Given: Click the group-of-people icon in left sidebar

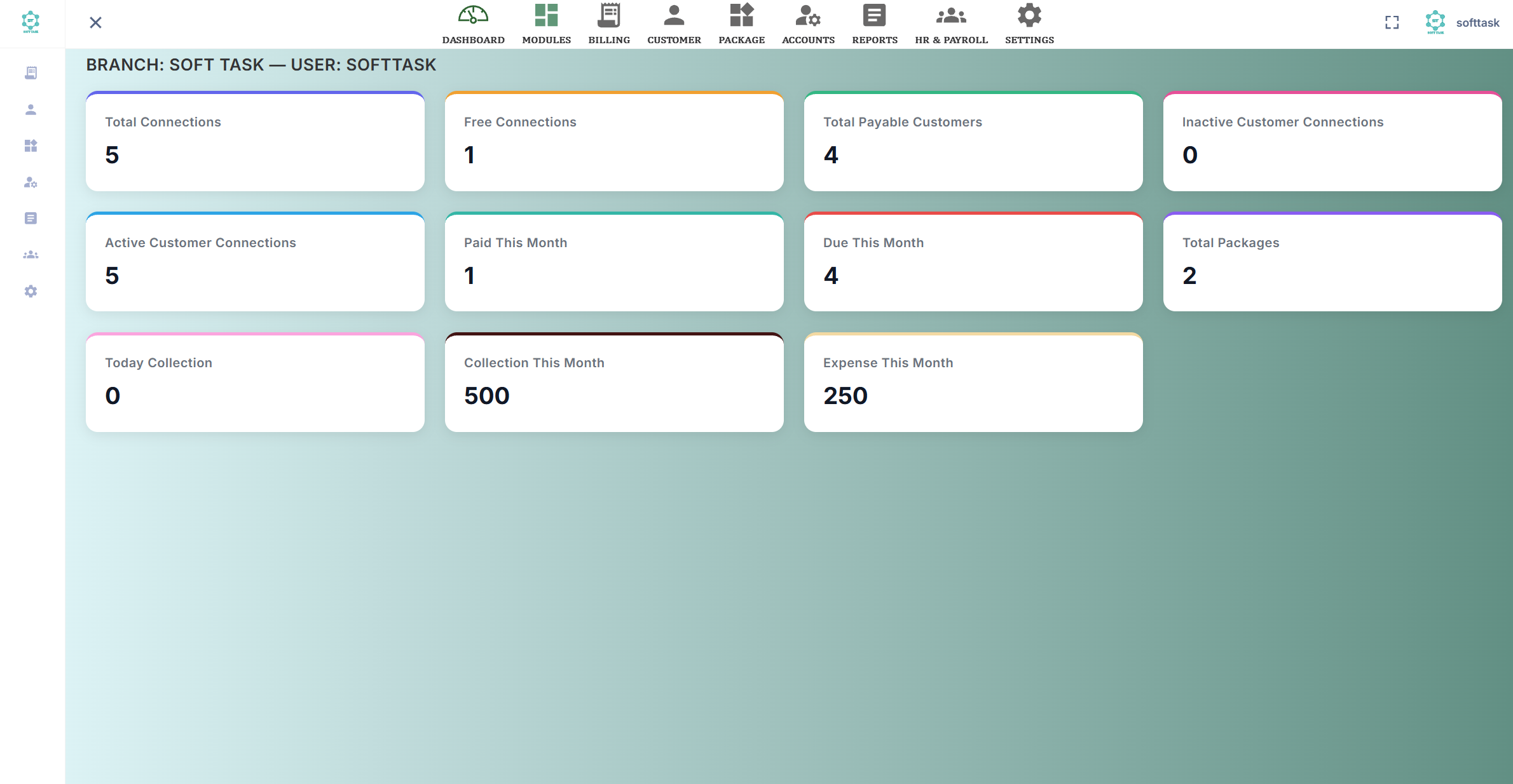Looking at the screenshot, I should click(x=31, y=254).
